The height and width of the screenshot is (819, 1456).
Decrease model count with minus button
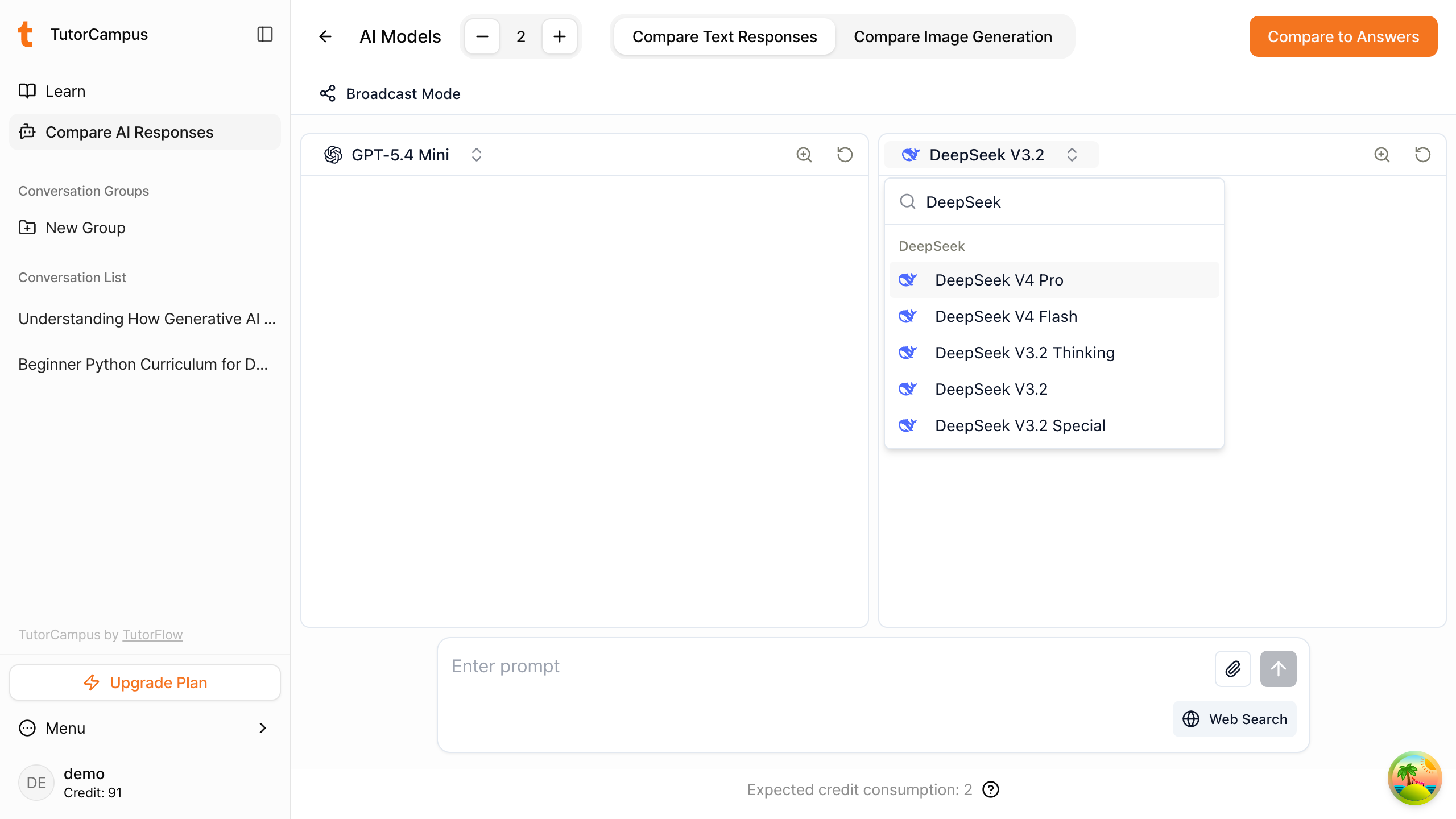pos(482,36)
